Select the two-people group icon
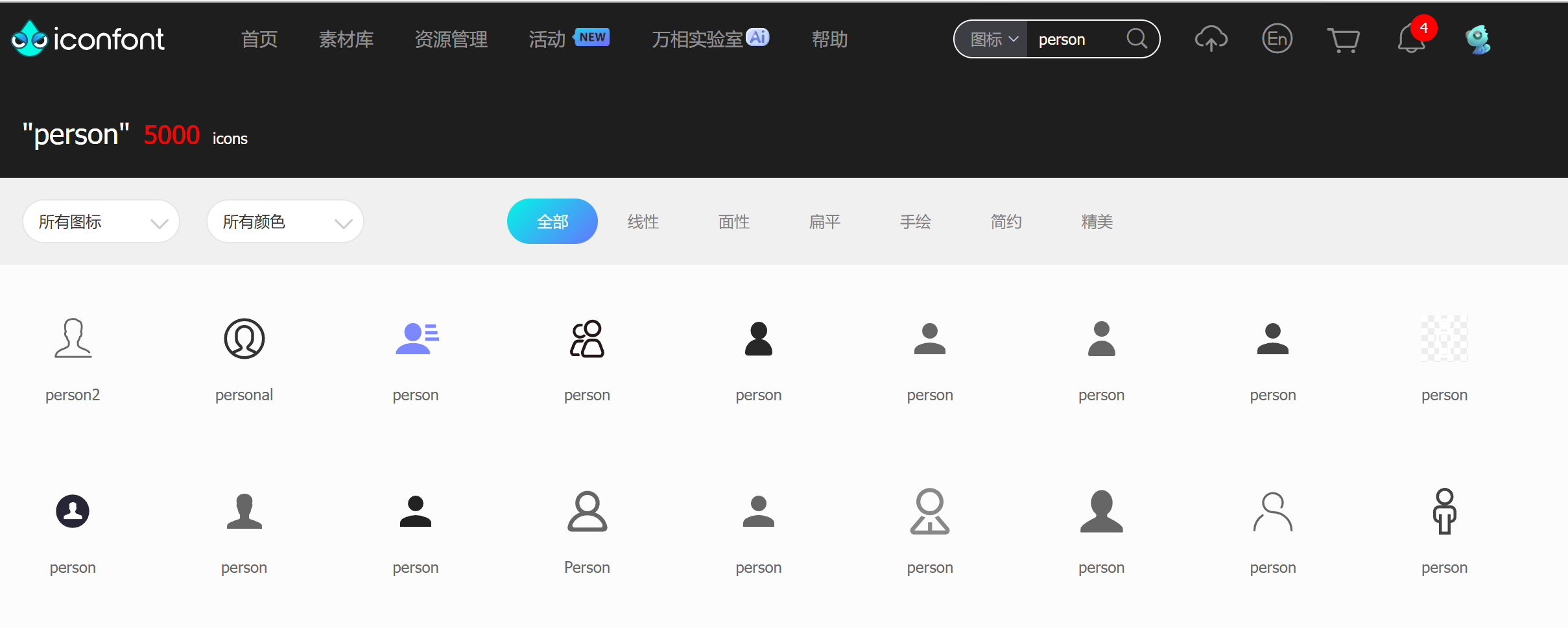This screenshot has height=628, width=1568. [587, 339]
